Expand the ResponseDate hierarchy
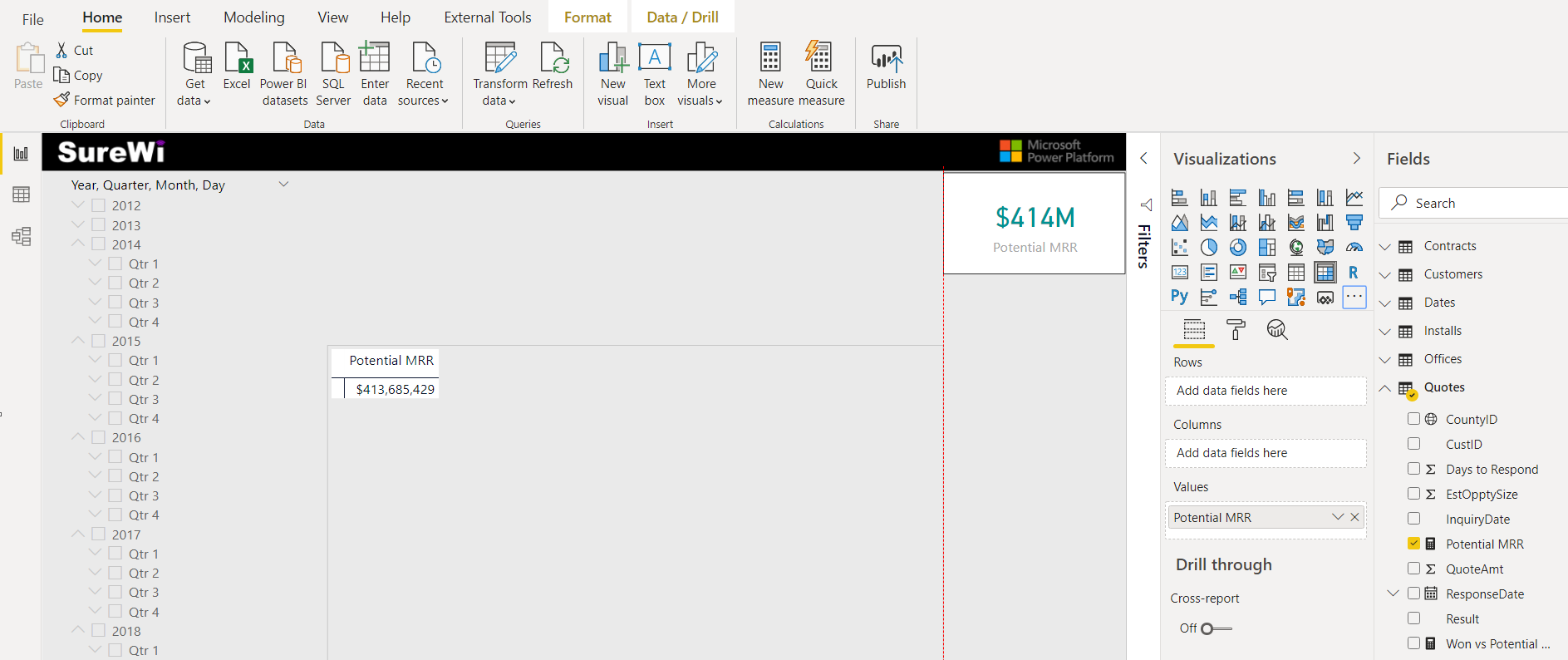Image resolution: width=1568 pixels, height=660 pixels. point(1394,594)
